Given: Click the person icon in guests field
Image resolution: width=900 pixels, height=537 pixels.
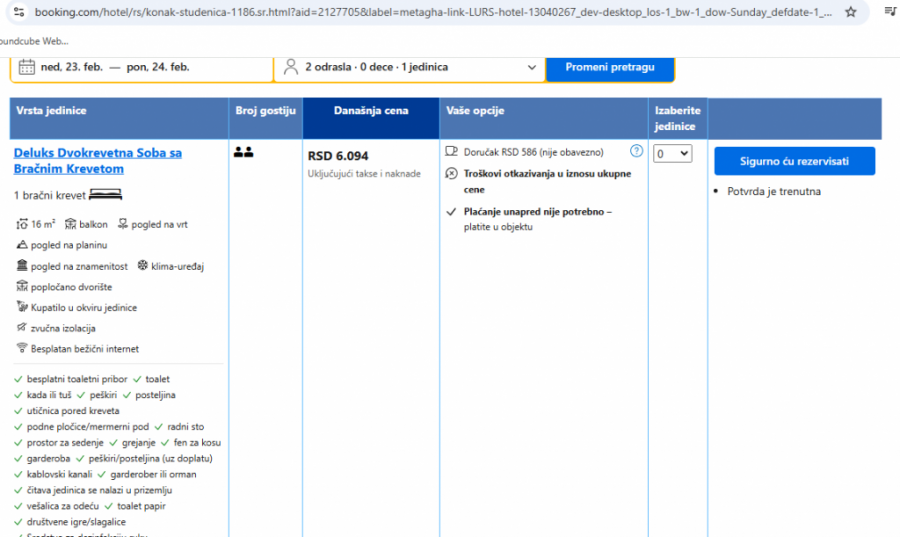Looking at the screenshot, I should point(291,67).
